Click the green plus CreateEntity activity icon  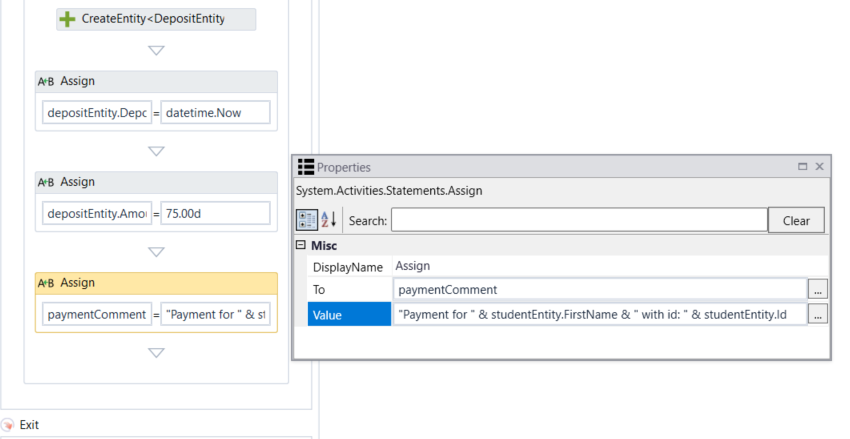(x=68, y=19)
